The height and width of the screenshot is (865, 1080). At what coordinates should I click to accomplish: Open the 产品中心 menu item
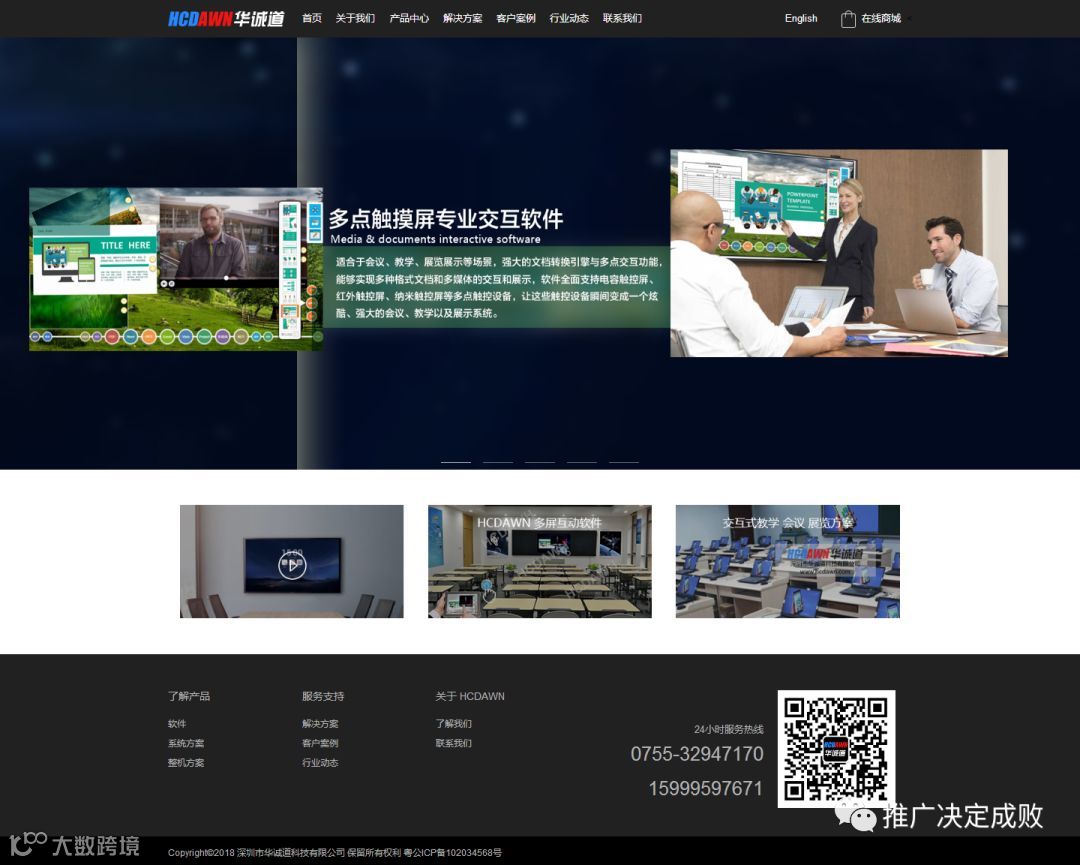coord(408,19)
